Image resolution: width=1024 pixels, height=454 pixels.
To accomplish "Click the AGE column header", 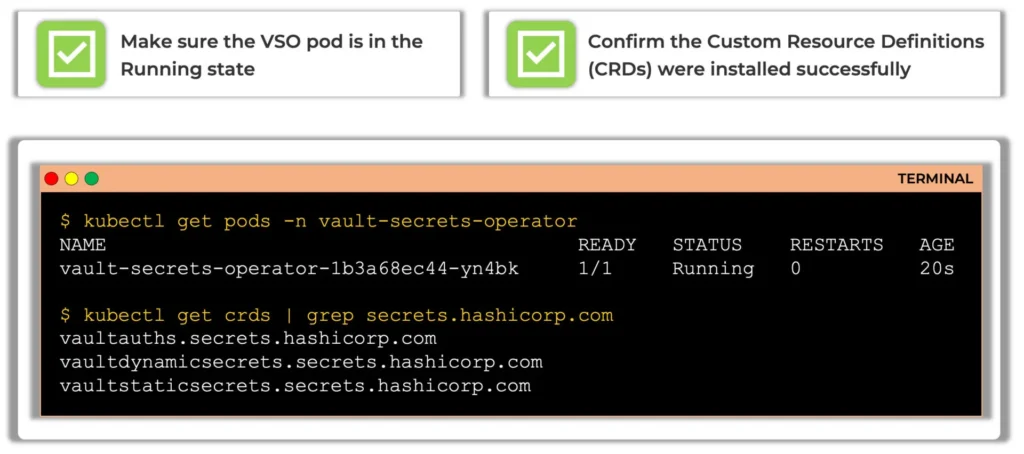I will pyautogui.click(x=936, y=245).
